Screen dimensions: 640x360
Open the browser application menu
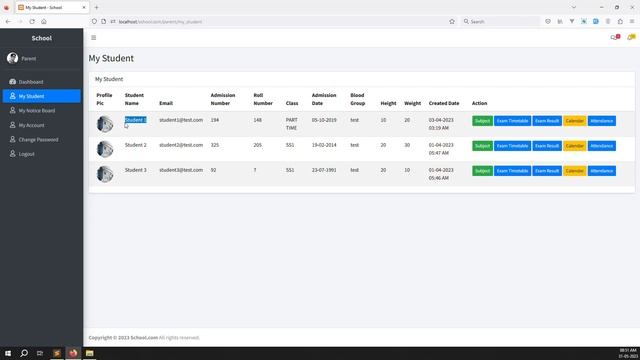point(632,21)
